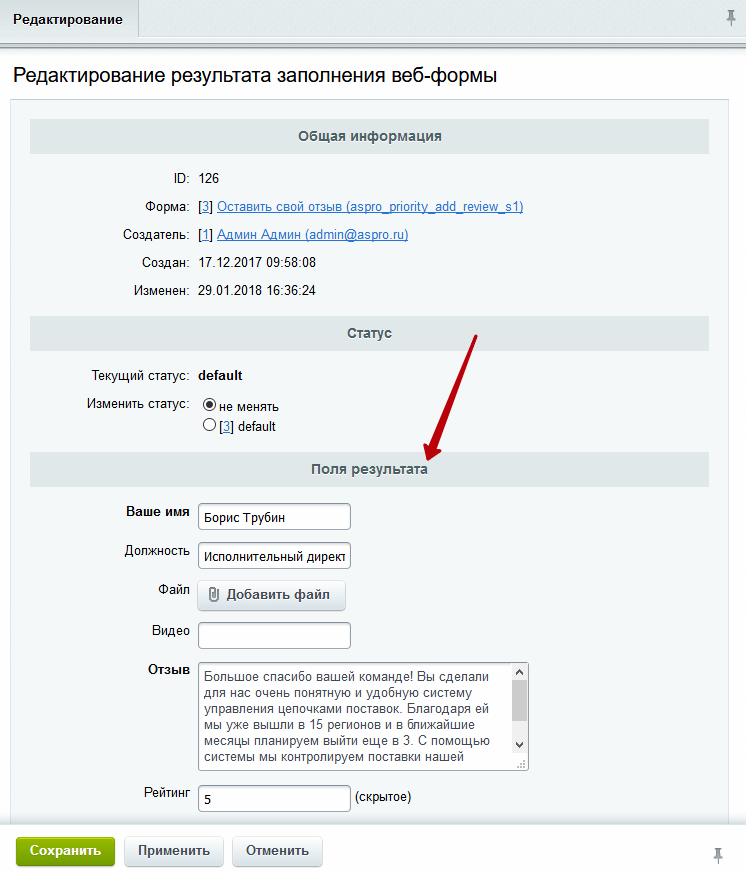This screenshot has height=874, width=746.
Task: Select the 'не менять' radio option
Action: [210, 404]
